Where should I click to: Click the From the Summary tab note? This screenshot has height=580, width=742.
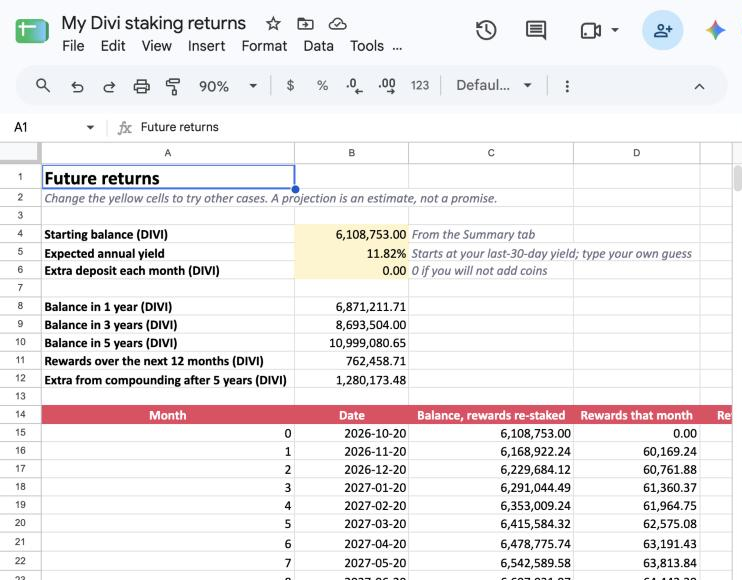[473, 235]
